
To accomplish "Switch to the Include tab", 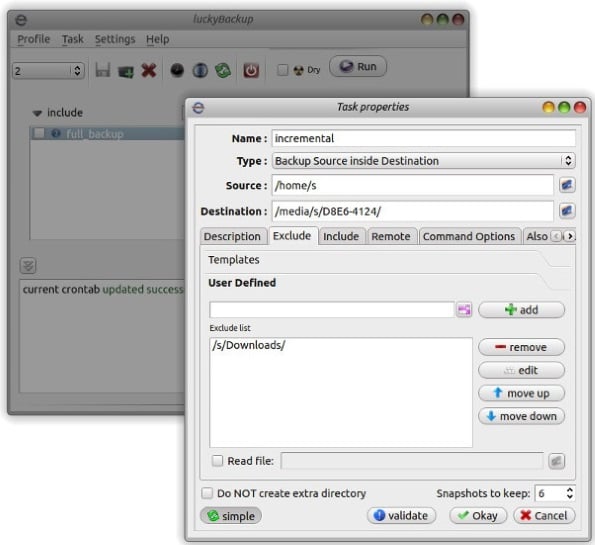I will point(341,236).
